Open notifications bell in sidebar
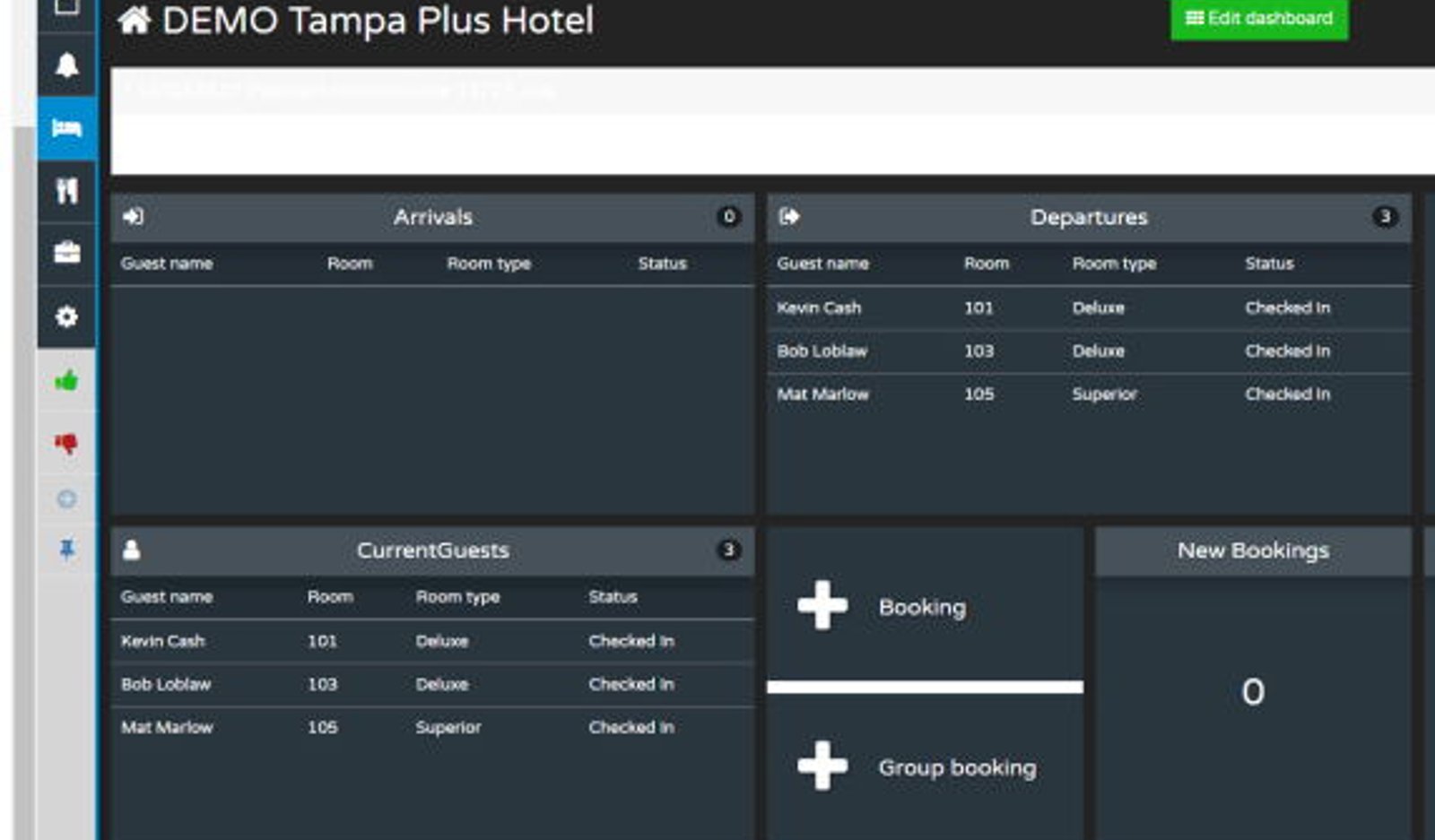Viewport: 1435px width, 840px height. pos(66,65)
